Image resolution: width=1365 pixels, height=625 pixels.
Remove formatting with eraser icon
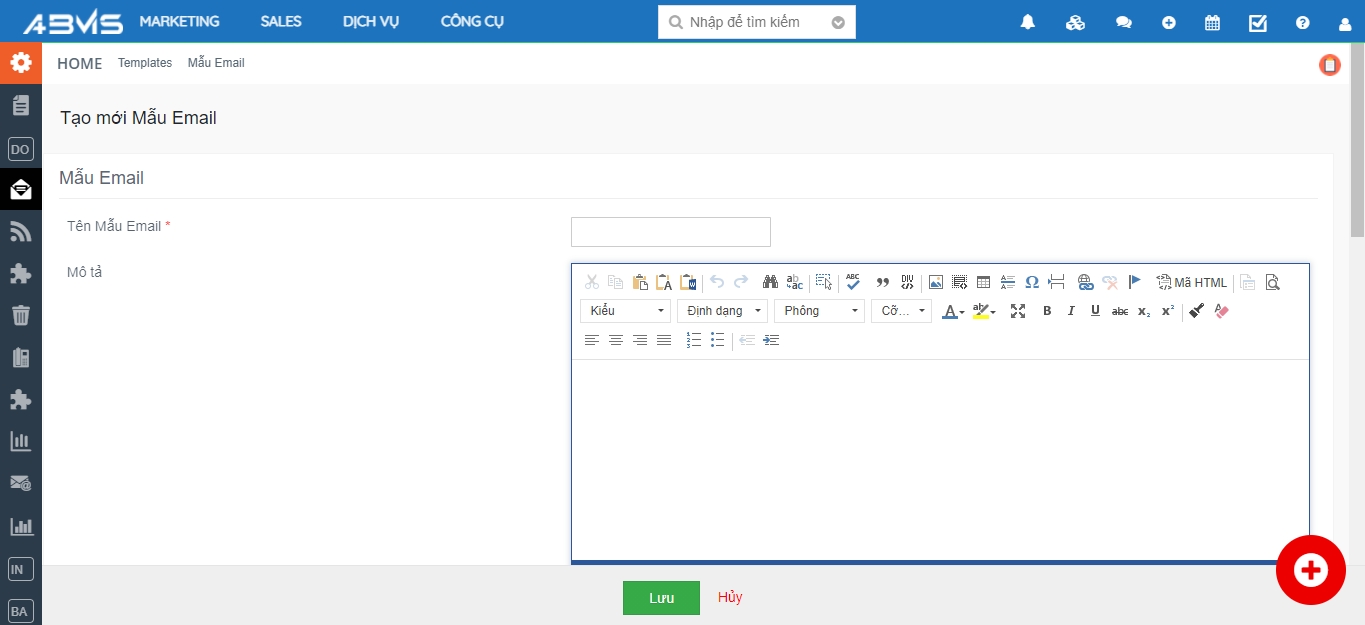point(1221,311)
